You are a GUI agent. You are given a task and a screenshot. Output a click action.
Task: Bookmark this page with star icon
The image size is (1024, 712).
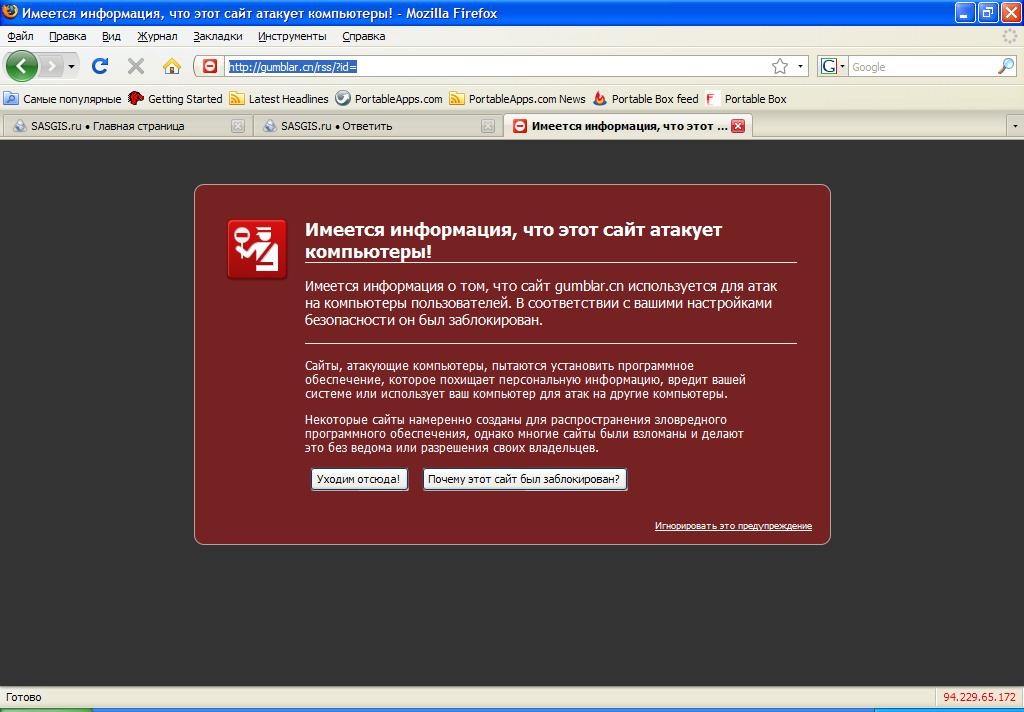[x=780, y=66]
